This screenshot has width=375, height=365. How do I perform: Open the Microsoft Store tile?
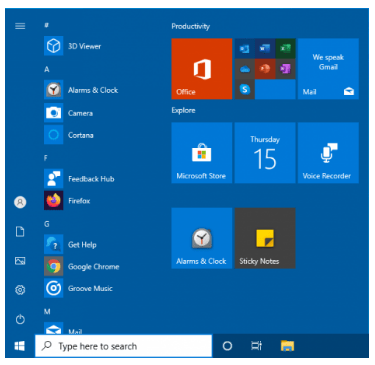[x=202, y=153]
